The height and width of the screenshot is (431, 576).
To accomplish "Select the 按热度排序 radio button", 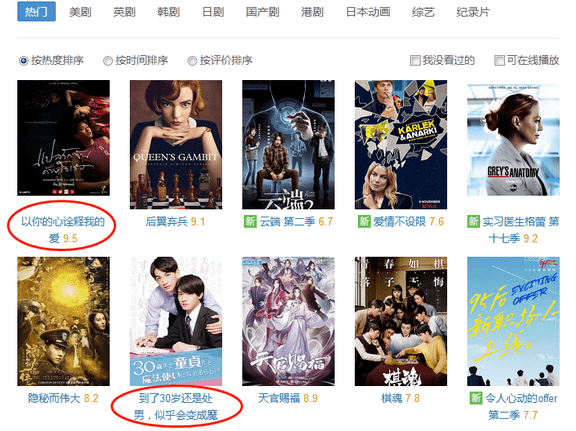I will pyautogui.click(x=23, y=61).
